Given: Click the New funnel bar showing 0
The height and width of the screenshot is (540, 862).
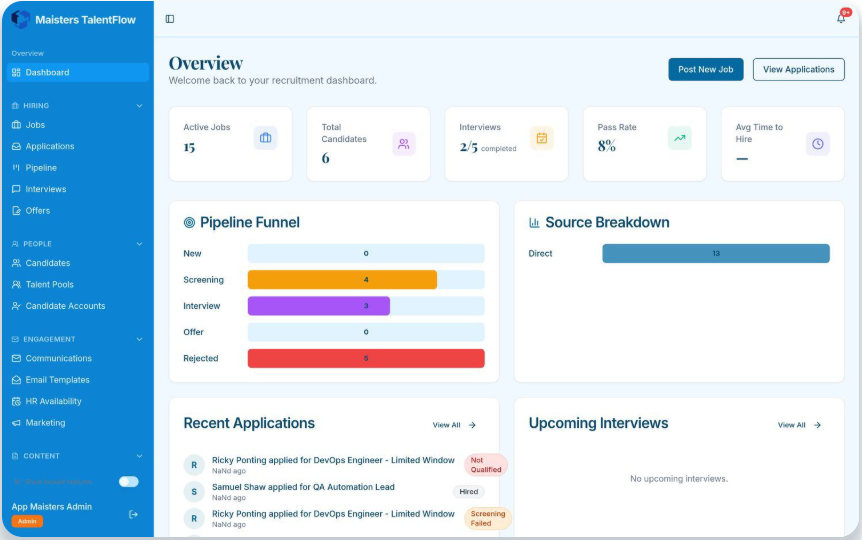Looking at the screenshot, I should click(366, 254).
